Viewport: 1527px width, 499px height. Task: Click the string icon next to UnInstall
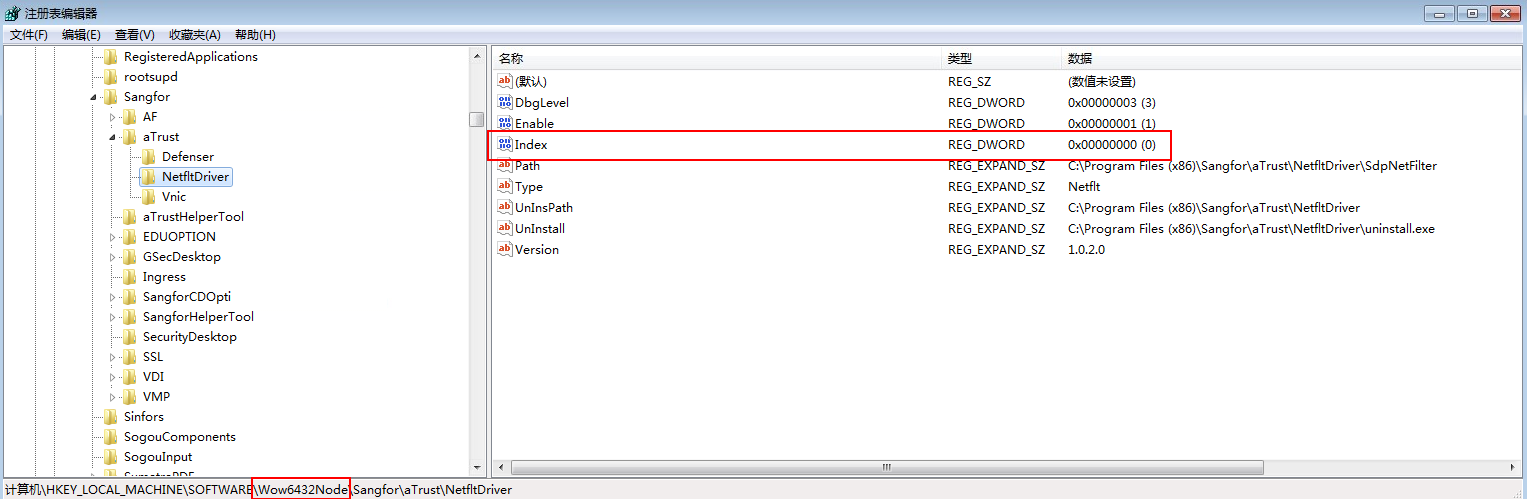click(504, 228)
